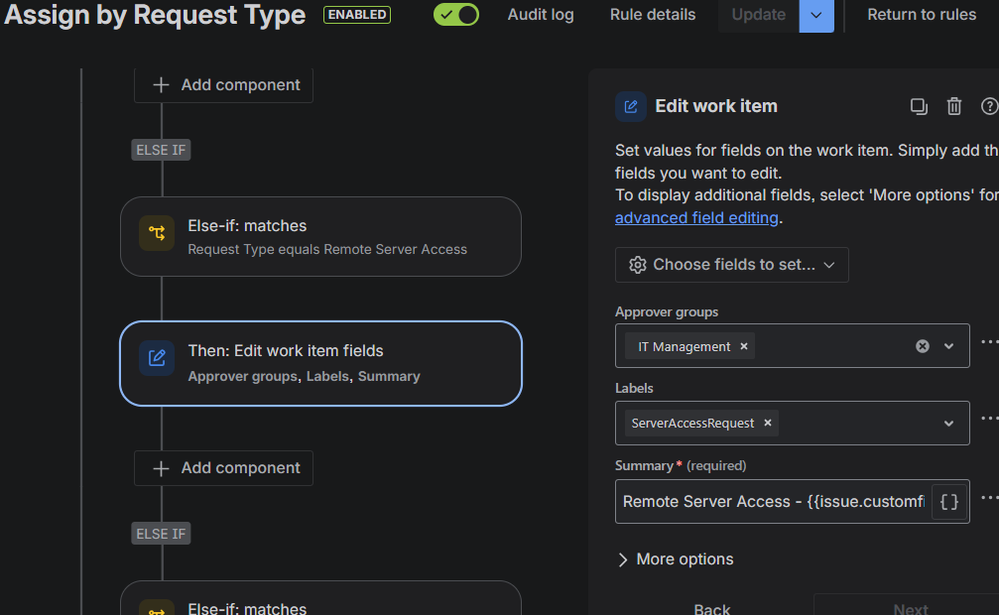Open Rule details
This screenshot has width=999, height=615.
(x=653, y=15)
